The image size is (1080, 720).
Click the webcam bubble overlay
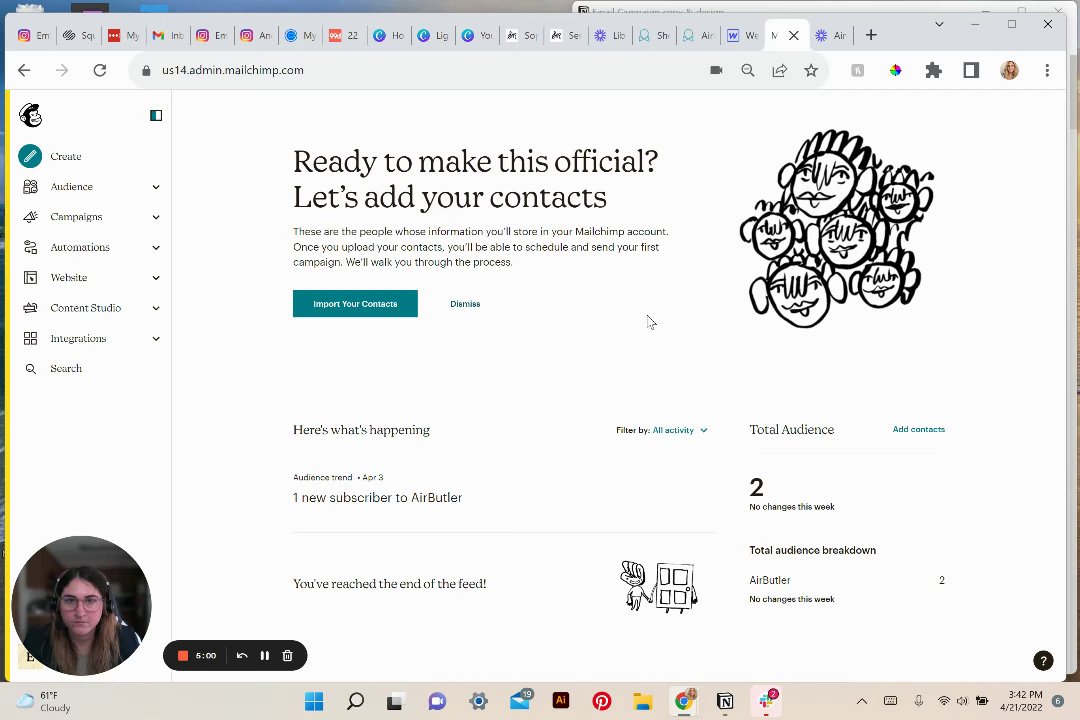[x=81, y=606]
